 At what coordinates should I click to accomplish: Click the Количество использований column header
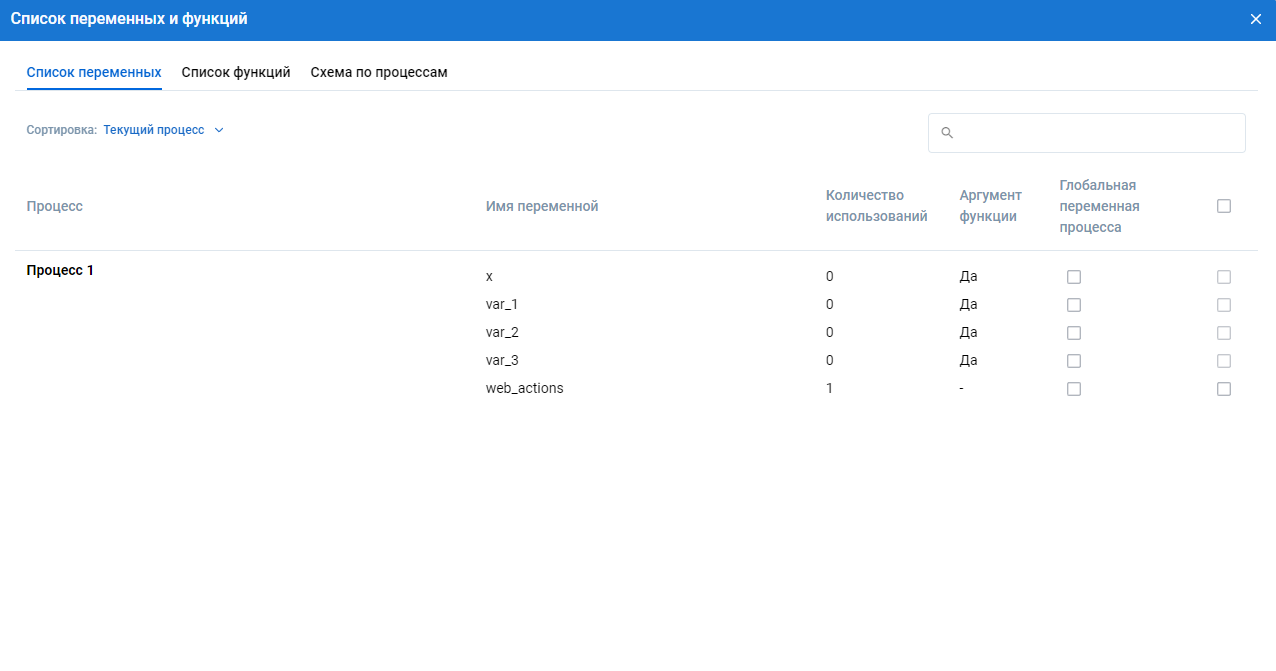pos(876,206)
